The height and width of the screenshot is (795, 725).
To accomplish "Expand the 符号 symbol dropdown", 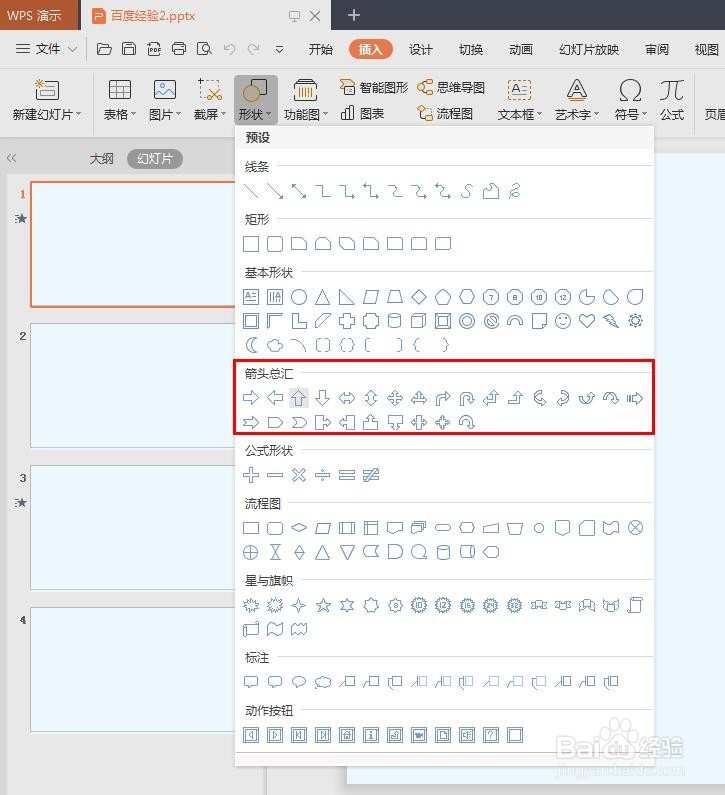I will [630, 100].
